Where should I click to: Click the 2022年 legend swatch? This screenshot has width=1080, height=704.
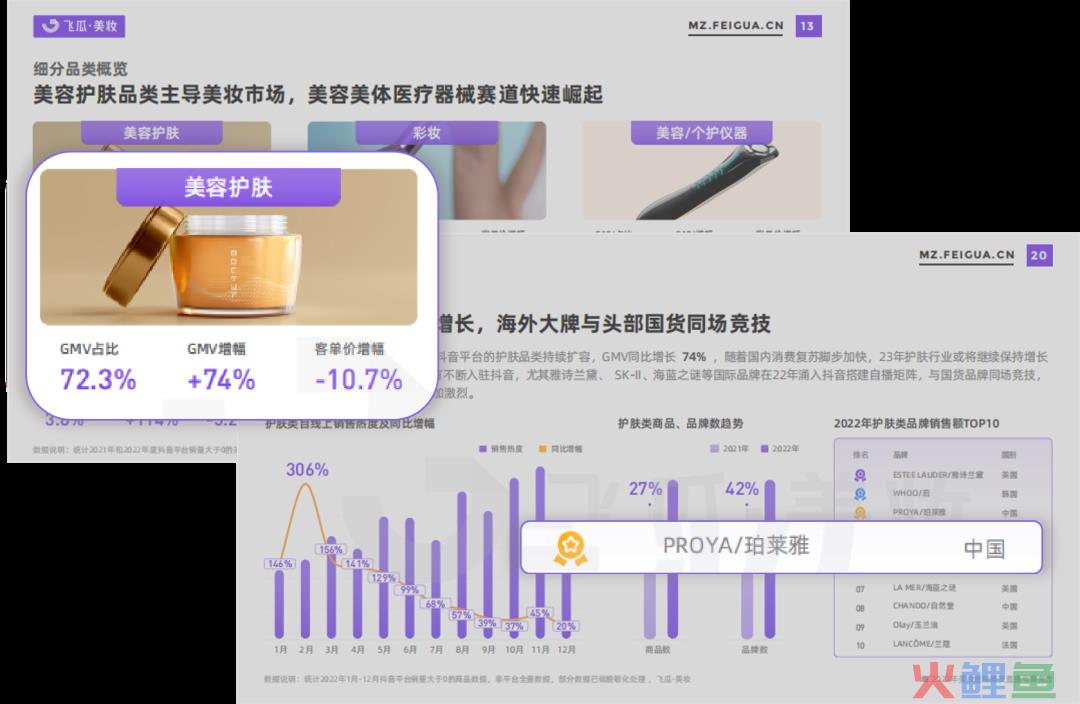coord(764,448)
